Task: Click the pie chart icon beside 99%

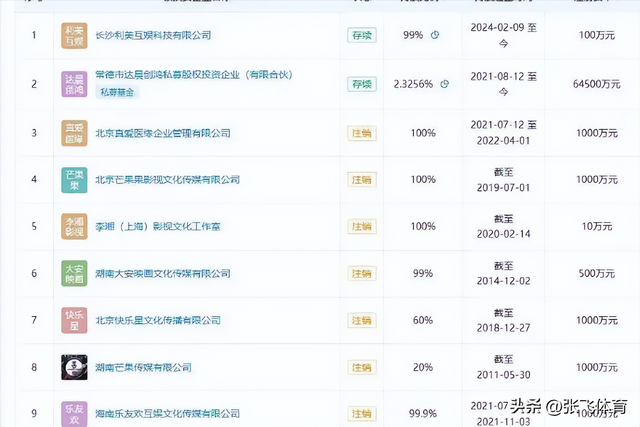Action: click(x=435, y=35)
